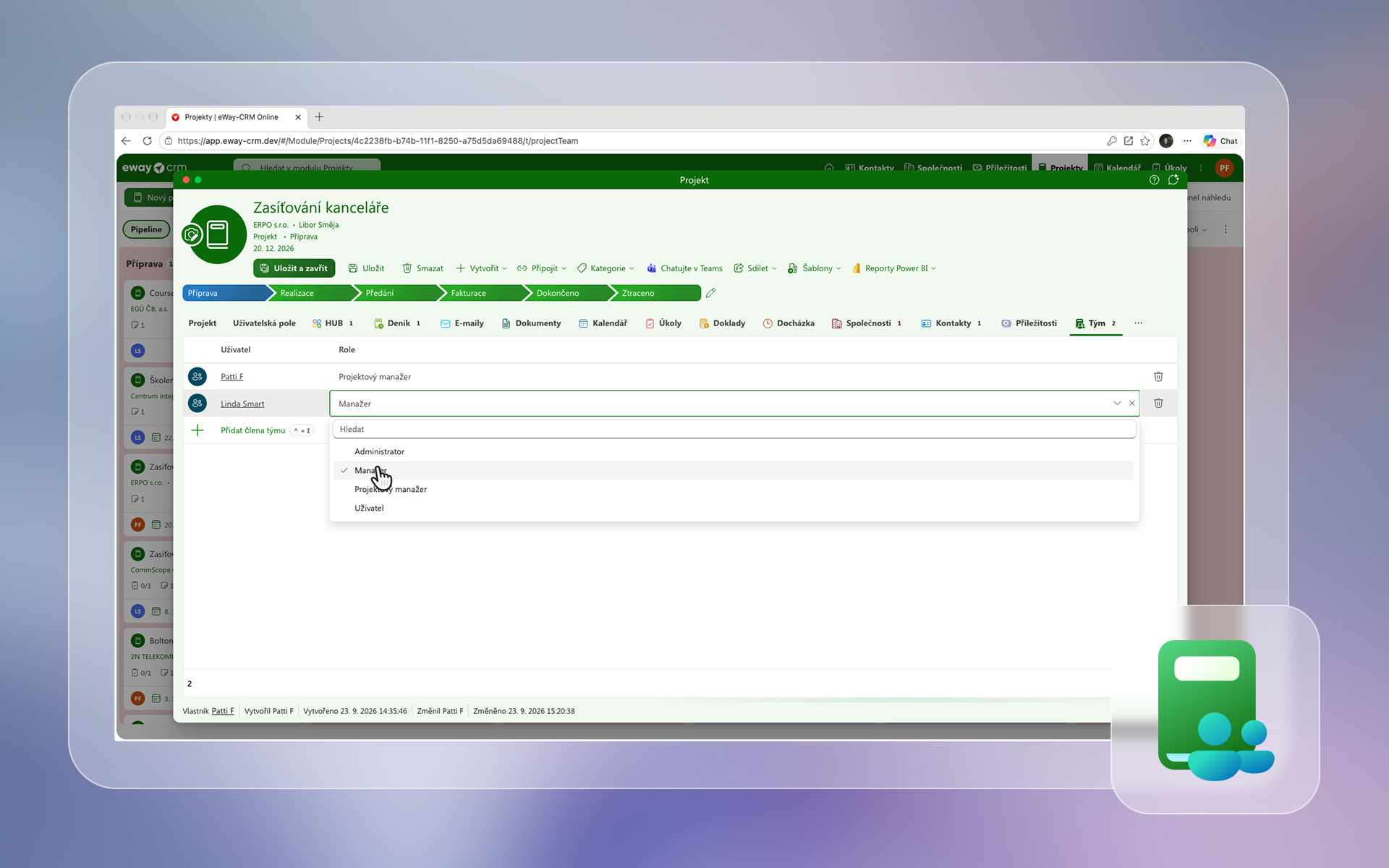Edit the workflow stages with the pencil icon

click(x=711, y=293)
